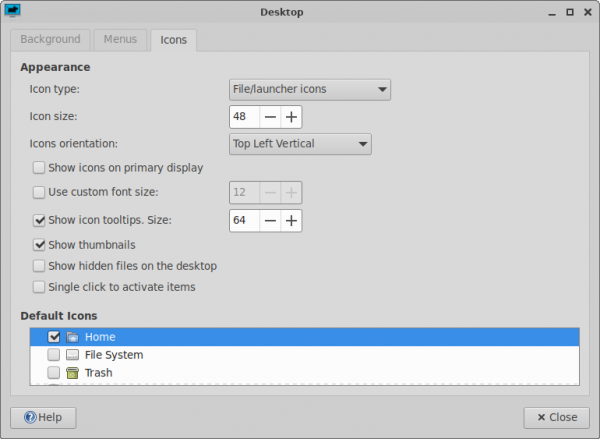Image resolution: width=600 pixels, height=439 pixels.
Task: Open the Icon type dropdown
Action: [x=310, y=90]
